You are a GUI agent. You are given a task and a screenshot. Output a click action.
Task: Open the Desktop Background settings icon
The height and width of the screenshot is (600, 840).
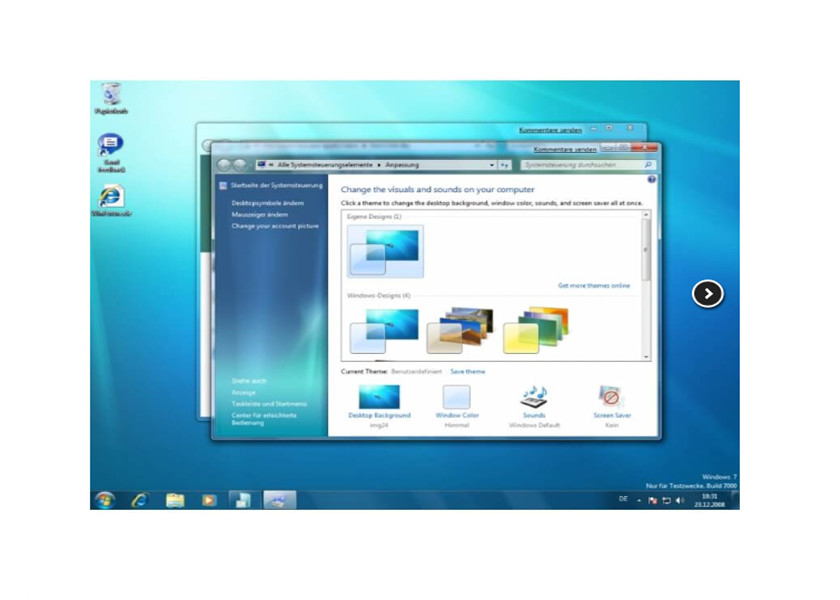pos(379,397)
